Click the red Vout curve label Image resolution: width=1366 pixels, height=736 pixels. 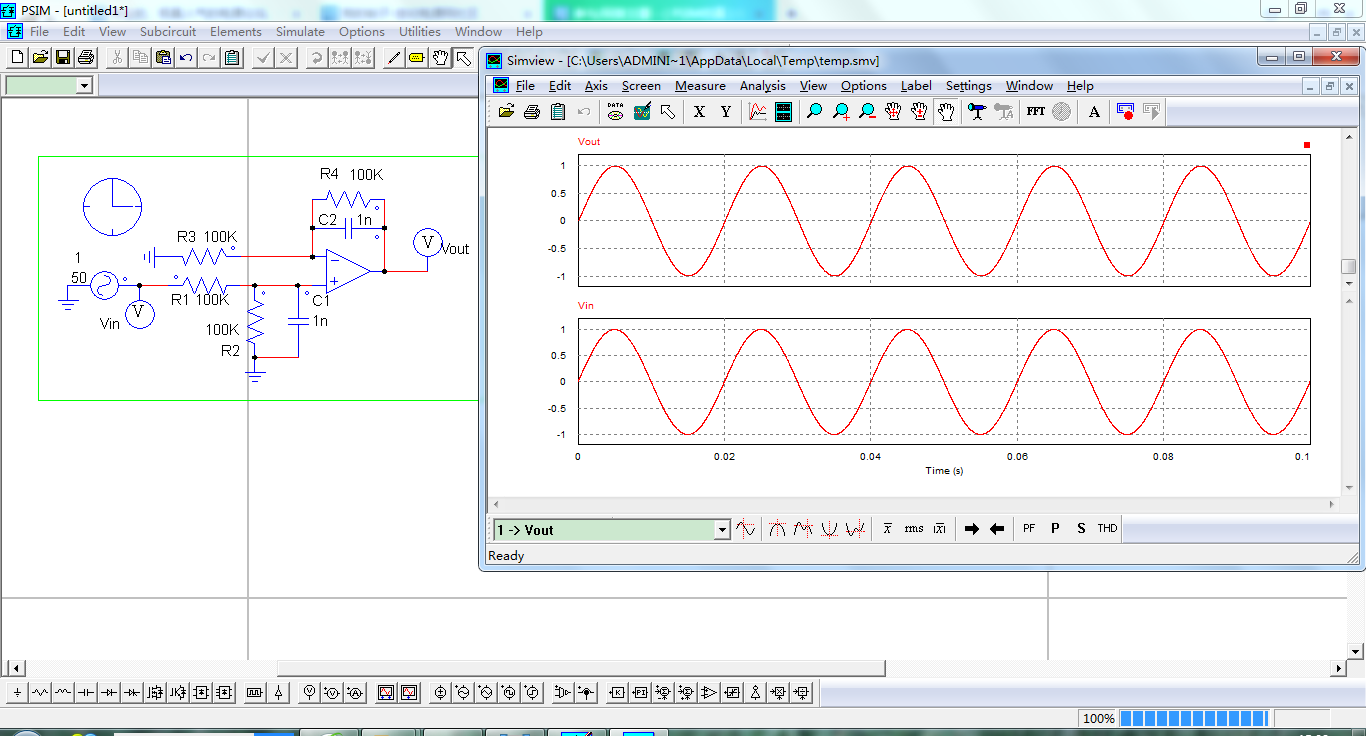(589, 142)
